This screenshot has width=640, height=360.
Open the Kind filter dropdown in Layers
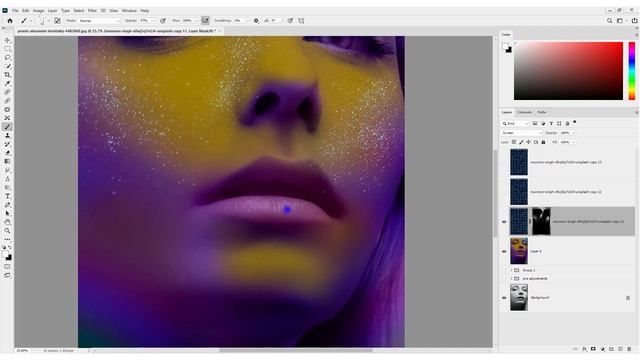(515, 123)
